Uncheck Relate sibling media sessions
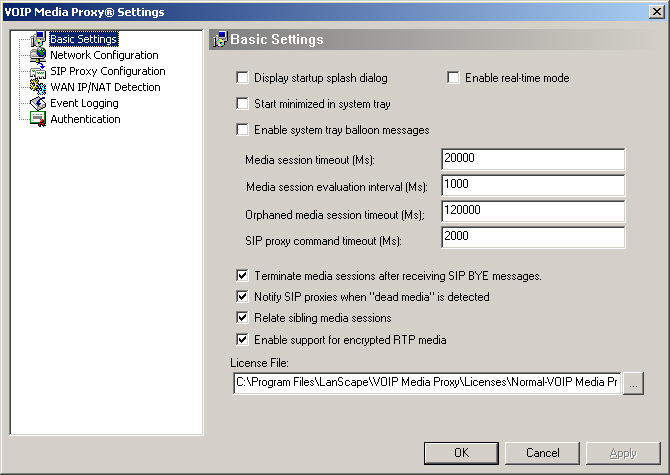Screen dimensions: 670x475 point(242,318)
